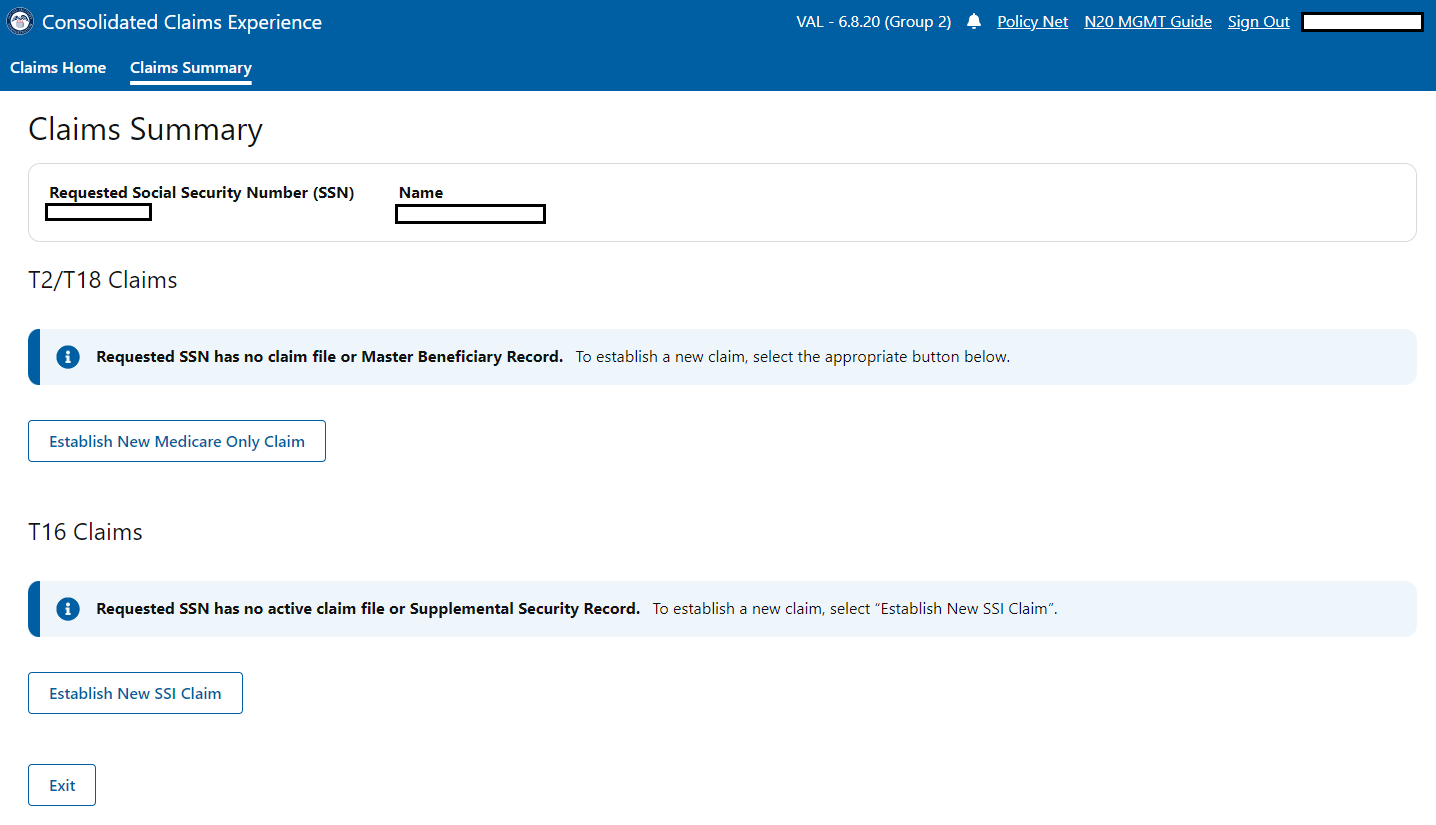Click the redacted user name box in header
Image resolution: width=1436 pixels, height=825 pixels.
tap(1362, 22)
